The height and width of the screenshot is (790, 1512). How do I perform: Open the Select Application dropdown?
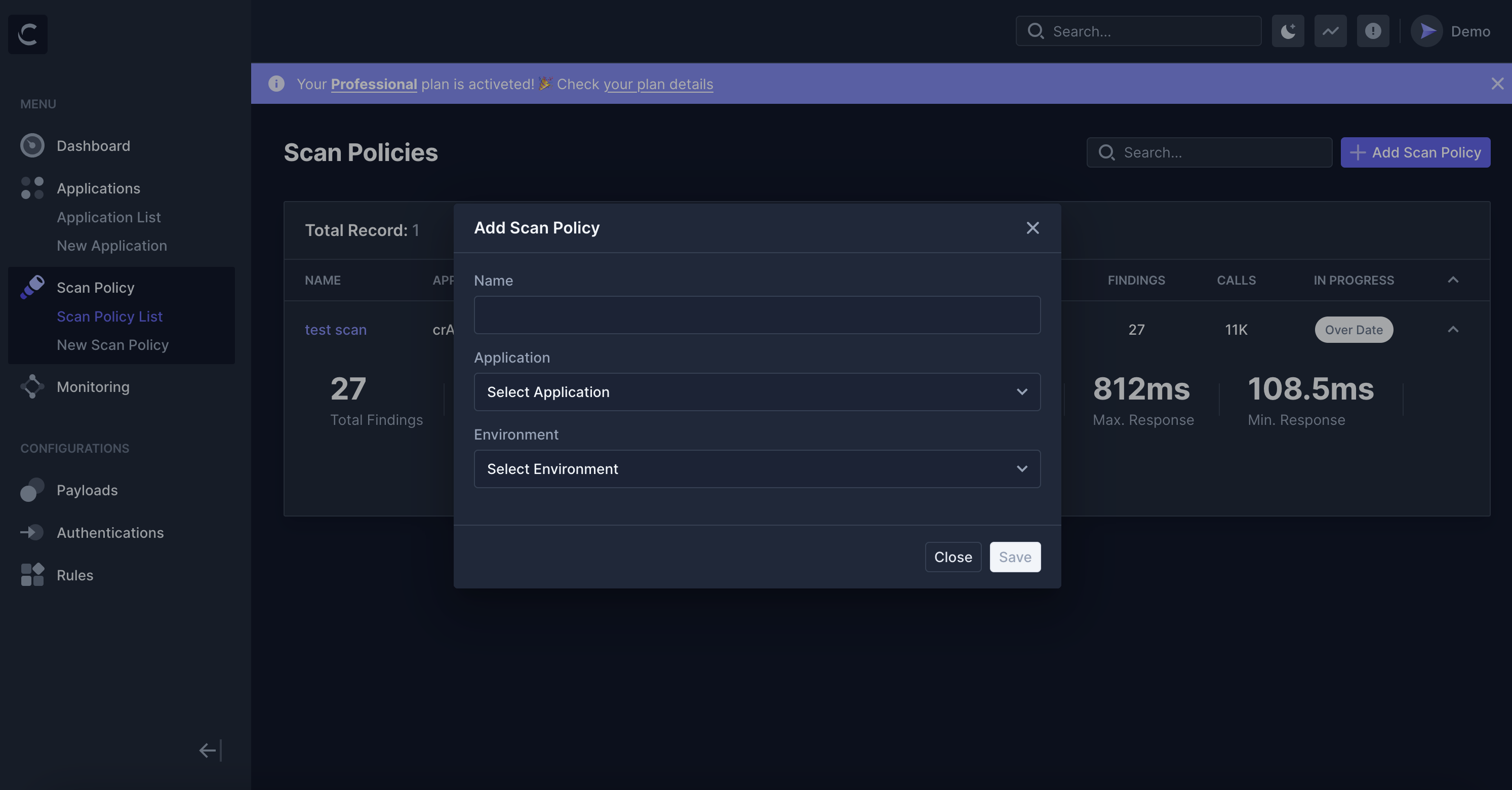coord(757,392)
